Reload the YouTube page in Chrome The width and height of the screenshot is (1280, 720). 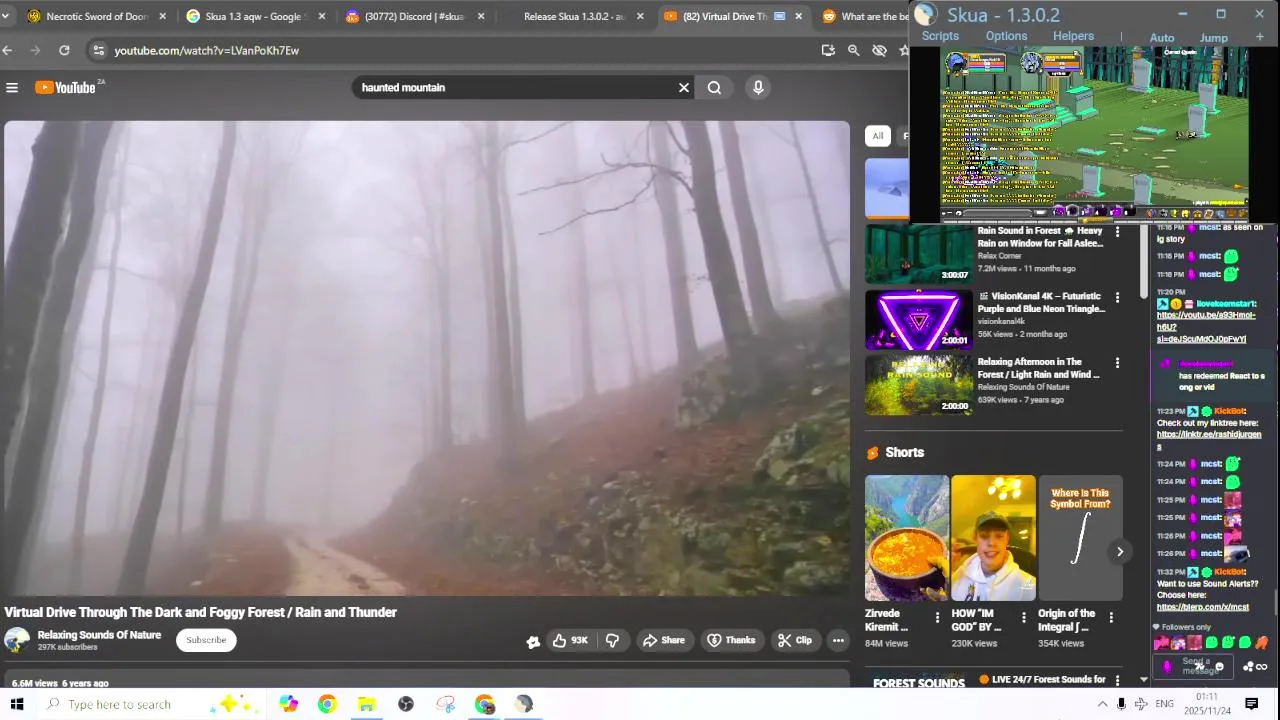click(64, 50)
